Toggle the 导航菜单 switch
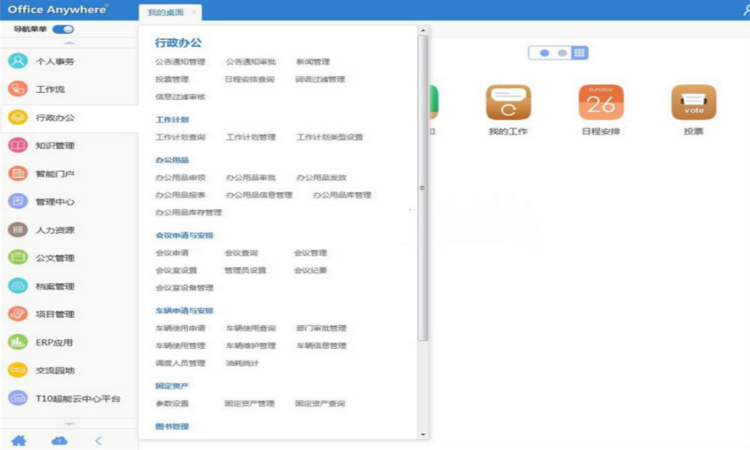This screenshot has height=450, width=750. 63,29
